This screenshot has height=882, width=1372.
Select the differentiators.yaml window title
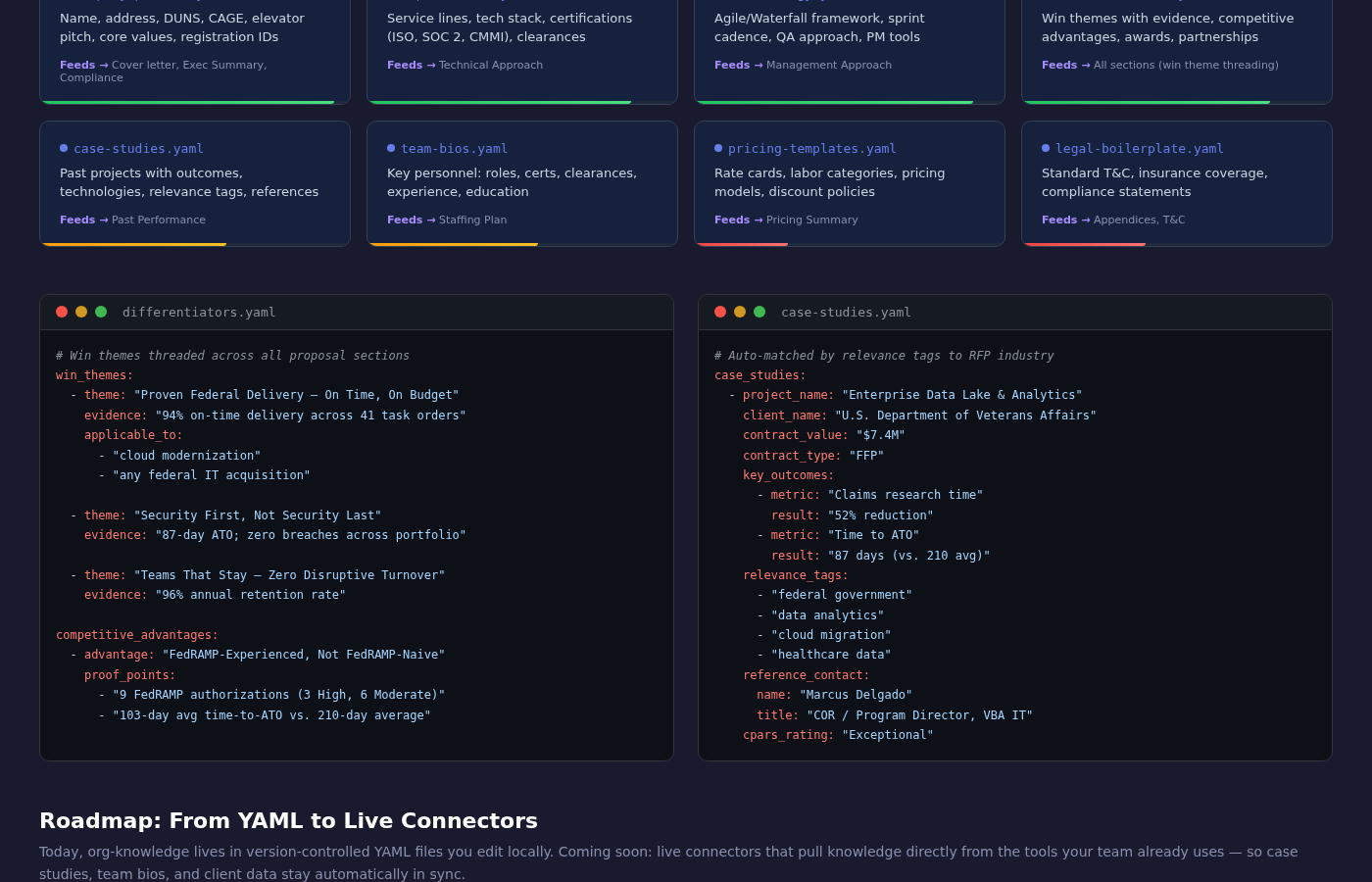coord(198,312)
